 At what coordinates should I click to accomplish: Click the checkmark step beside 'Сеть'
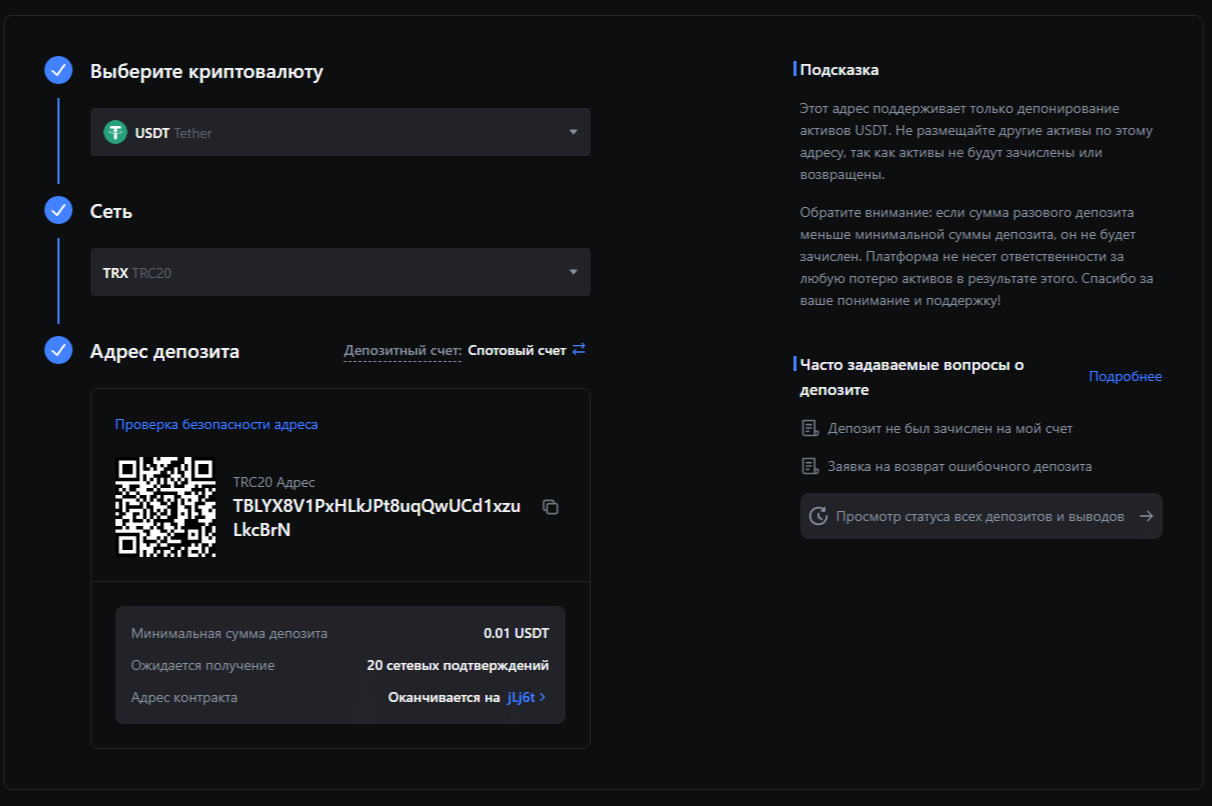coord(59,211)
